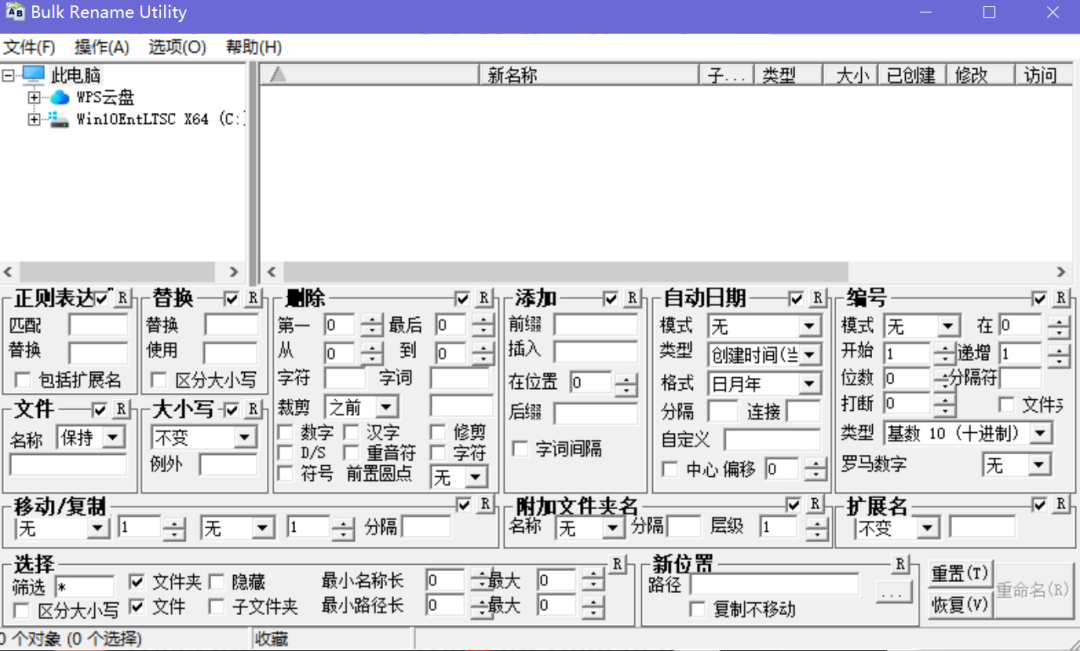The image size is (1080, 651).
Task: Enable 区分大小写 in the 替换 section
Action: [158, 380]
